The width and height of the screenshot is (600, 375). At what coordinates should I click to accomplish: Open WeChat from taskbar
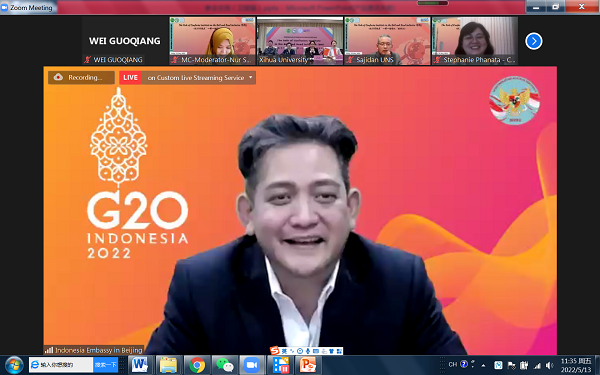[x=225, y=365]
